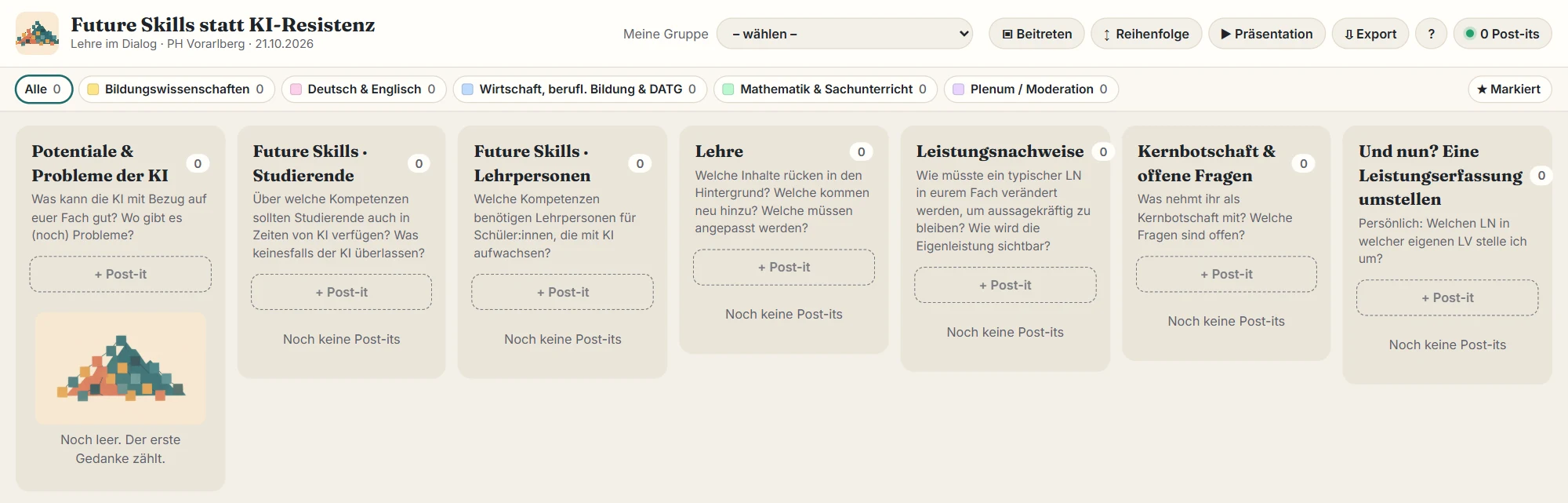The width and height of the screenshot is (1568, 503).
Task: Click the count badge of the Lehre column
Action: 861,151
